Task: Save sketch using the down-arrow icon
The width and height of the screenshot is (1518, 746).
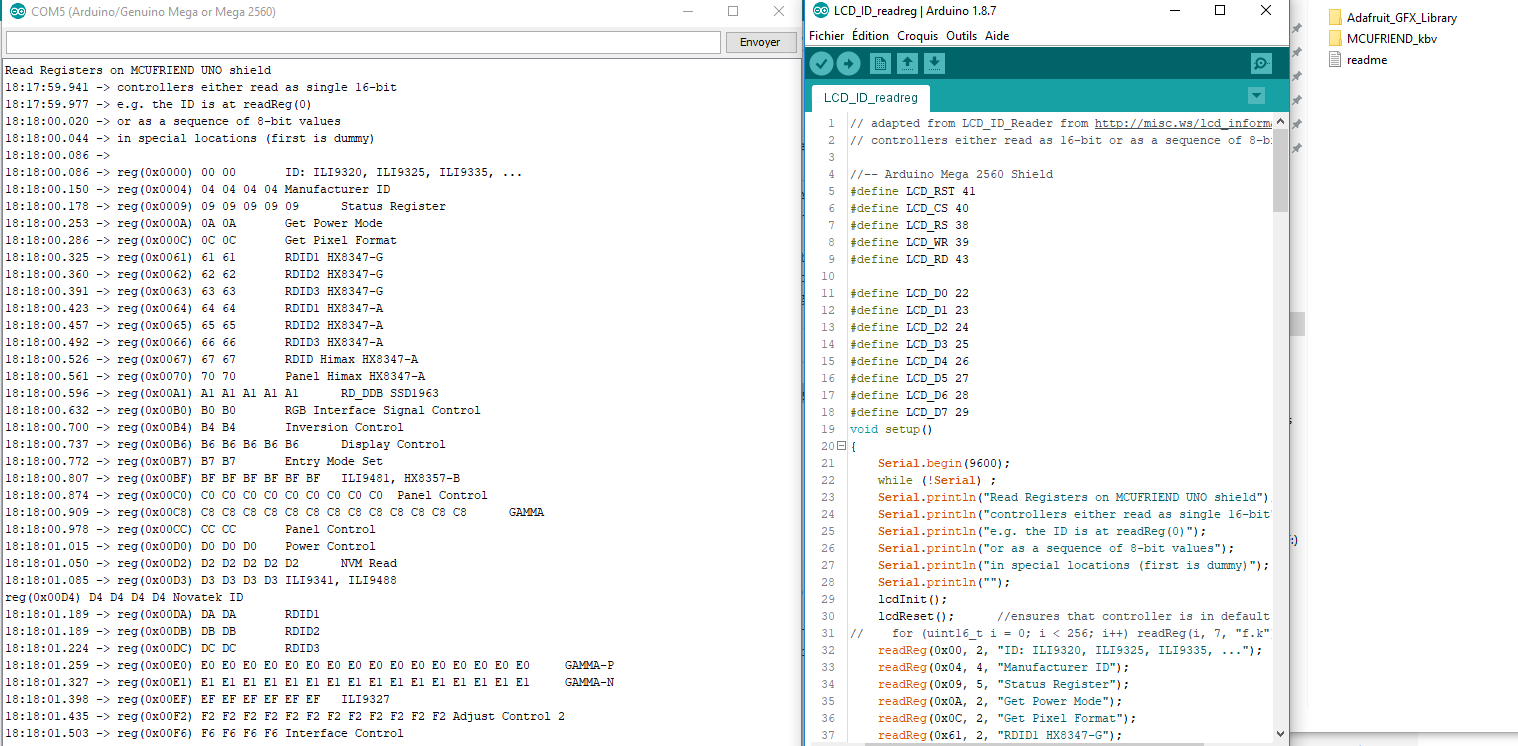Action: [x=934, y=64]
